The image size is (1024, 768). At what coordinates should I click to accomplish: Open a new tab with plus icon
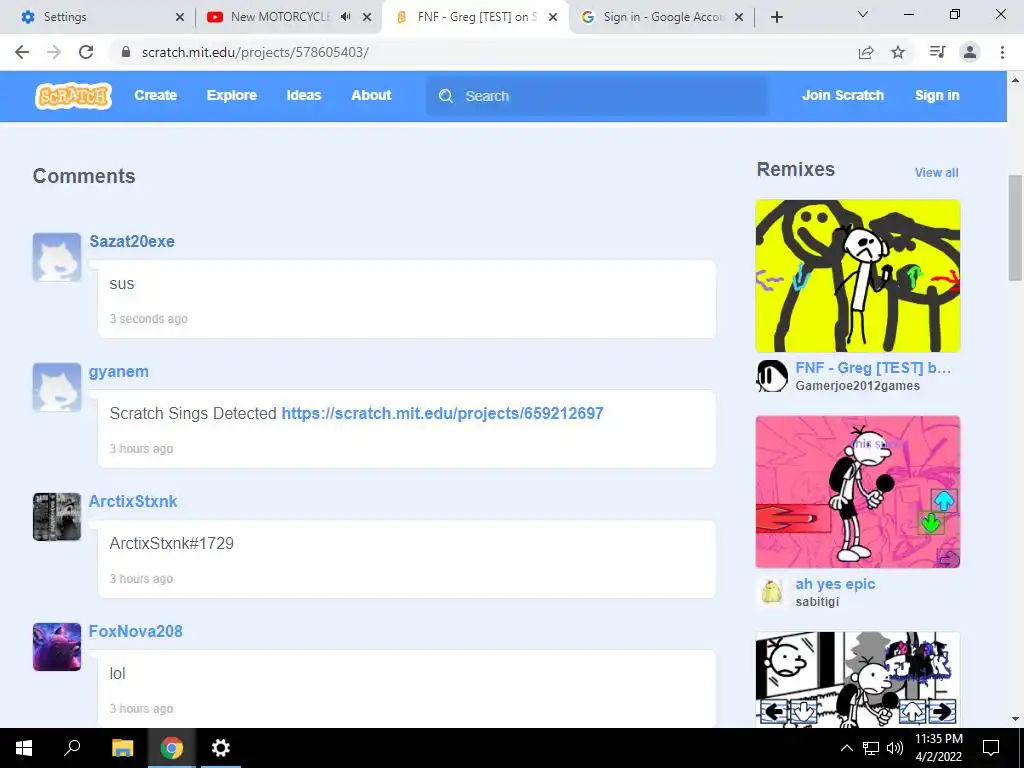776,17
